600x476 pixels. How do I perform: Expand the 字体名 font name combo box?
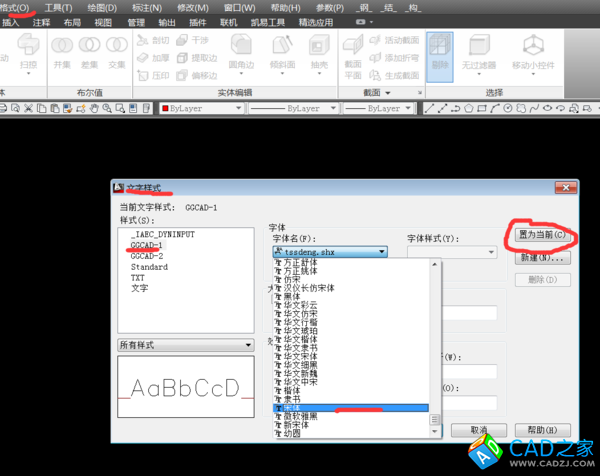(x=330, y=253)
